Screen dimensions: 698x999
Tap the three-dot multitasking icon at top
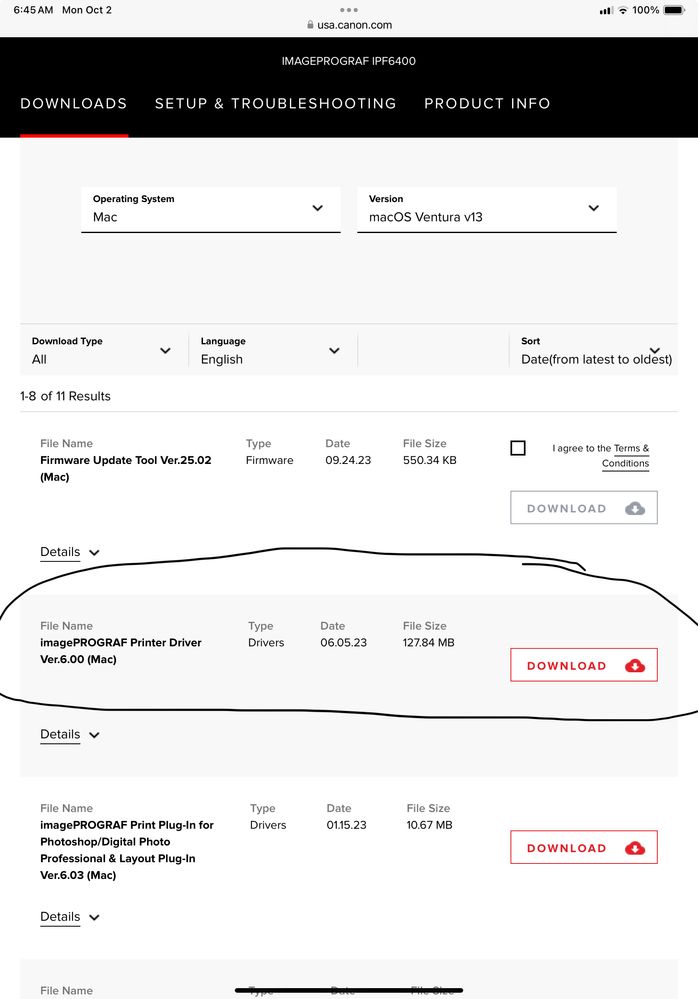pyautogui.click(x=349, y=10)
